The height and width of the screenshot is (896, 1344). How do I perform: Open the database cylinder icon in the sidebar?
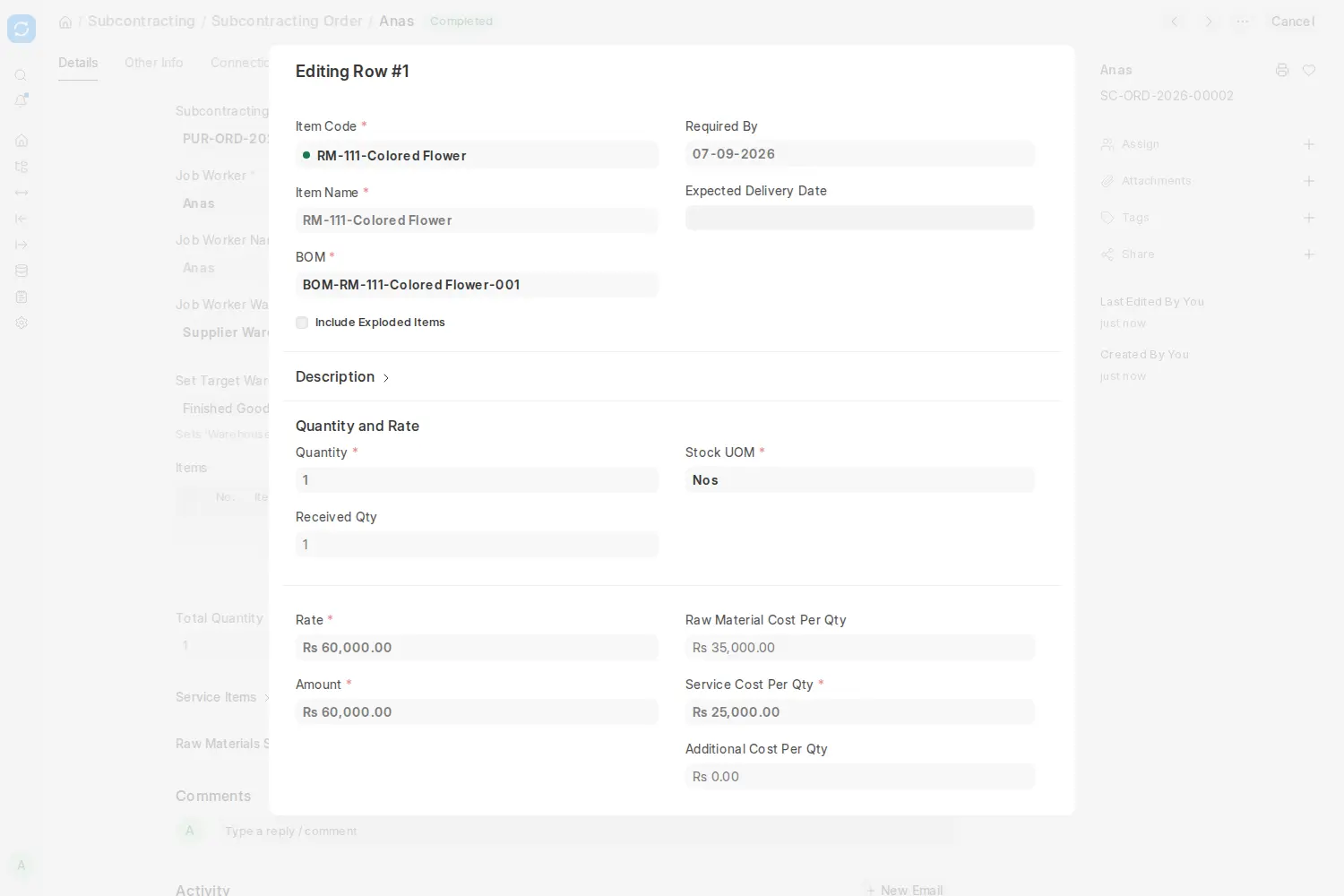point(22,271)
